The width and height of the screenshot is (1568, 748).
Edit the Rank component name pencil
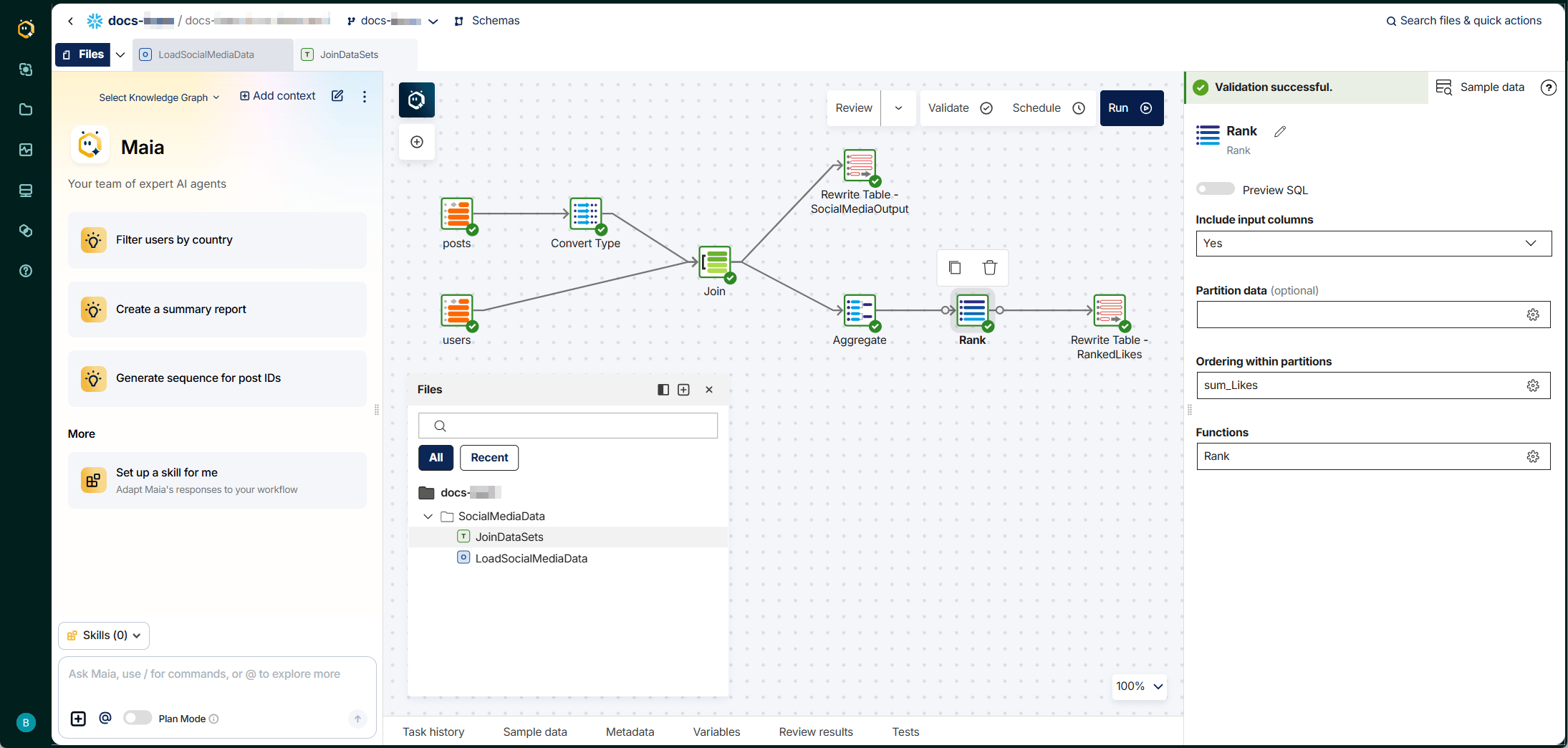point(1280,131)
